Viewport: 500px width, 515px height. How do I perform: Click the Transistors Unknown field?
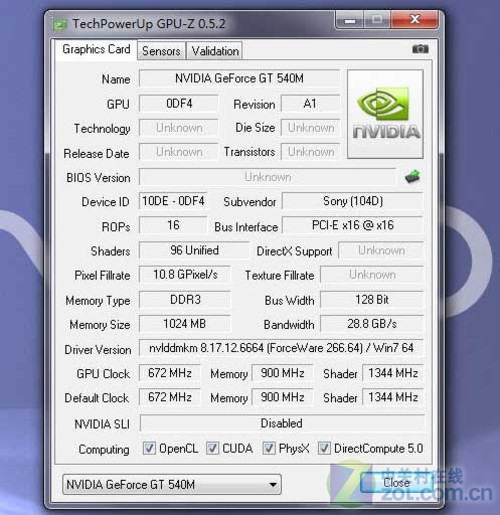310,152
